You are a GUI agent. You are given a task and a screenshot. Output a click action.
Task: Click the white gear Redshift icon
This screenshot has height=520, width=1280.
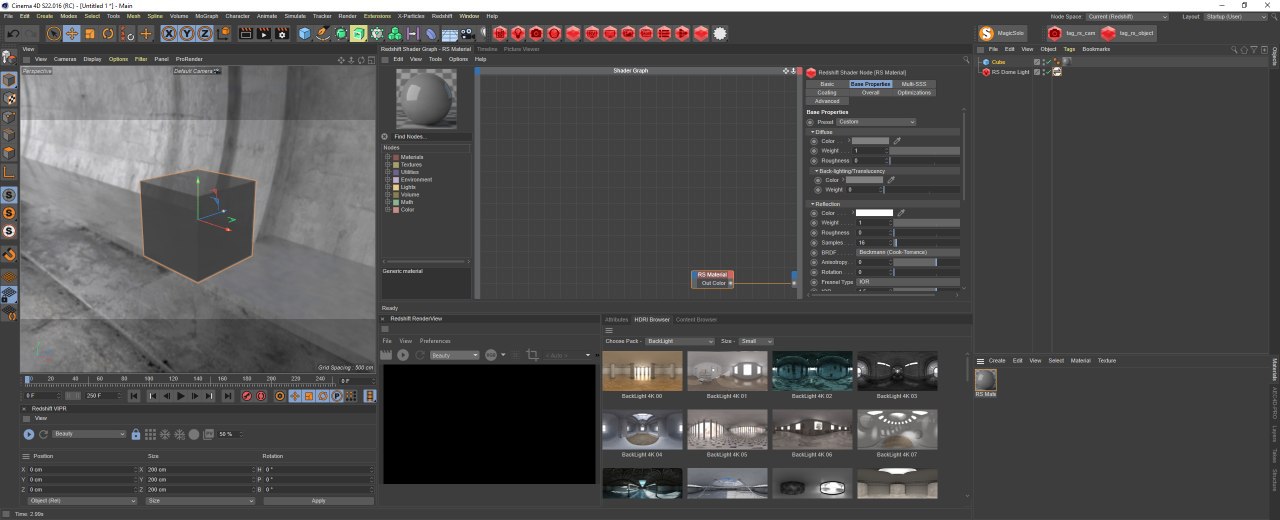720,33
